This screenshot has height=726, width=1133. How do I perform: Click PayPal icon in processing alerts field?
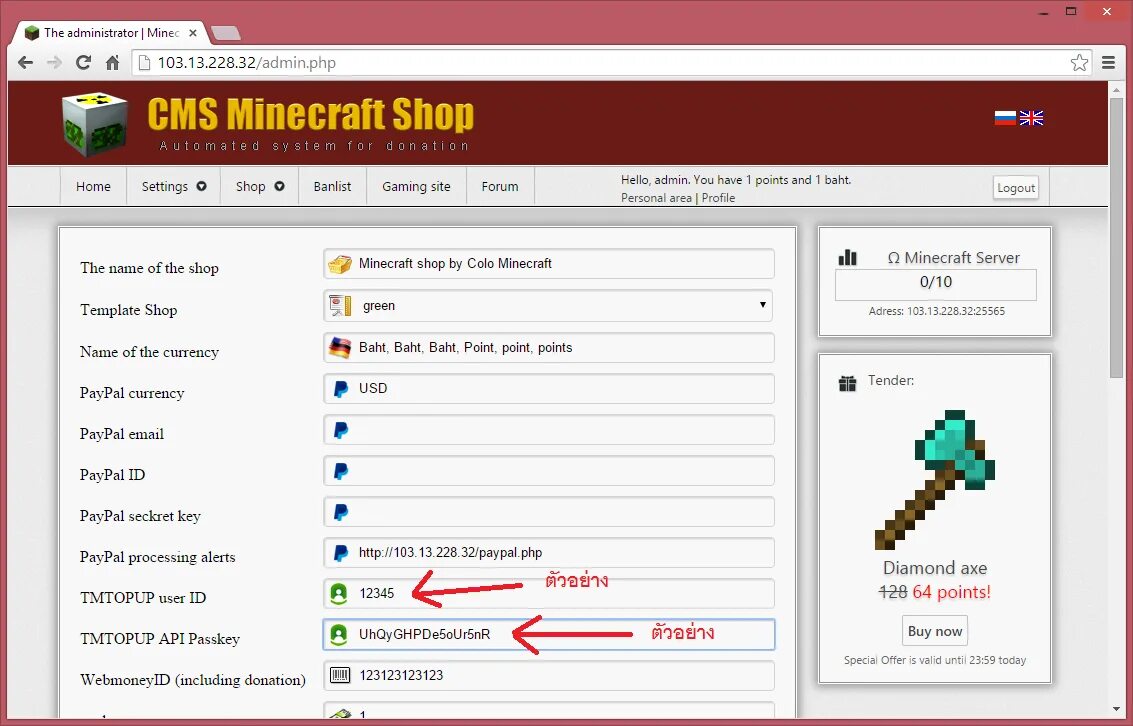[x=340, y=553]
